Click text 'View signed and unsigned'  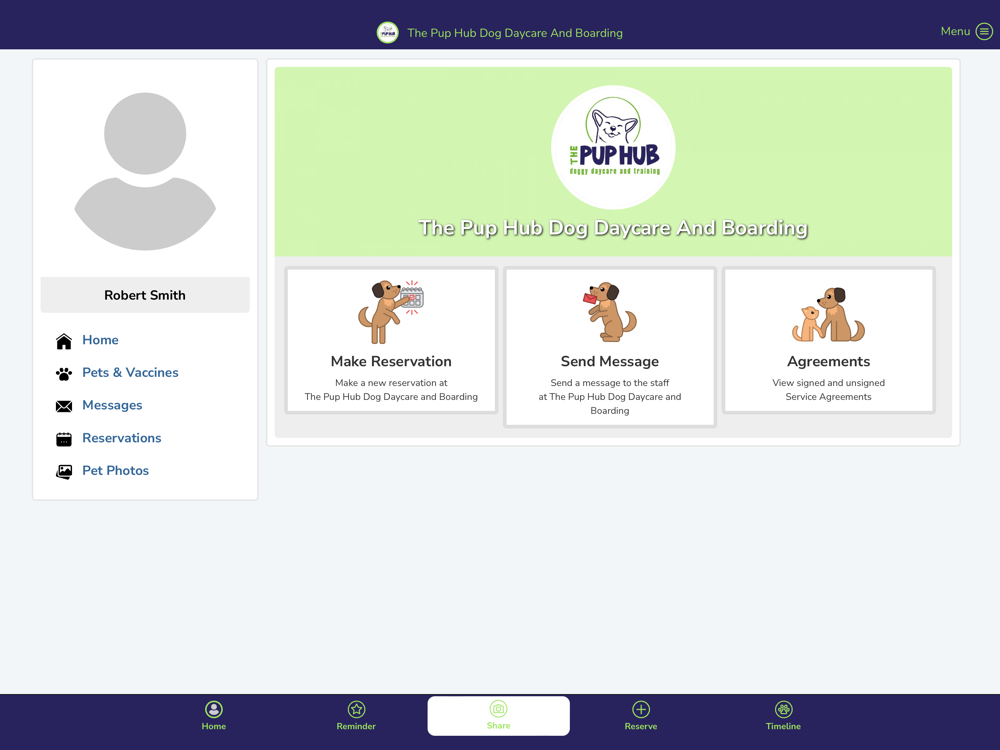828,383
